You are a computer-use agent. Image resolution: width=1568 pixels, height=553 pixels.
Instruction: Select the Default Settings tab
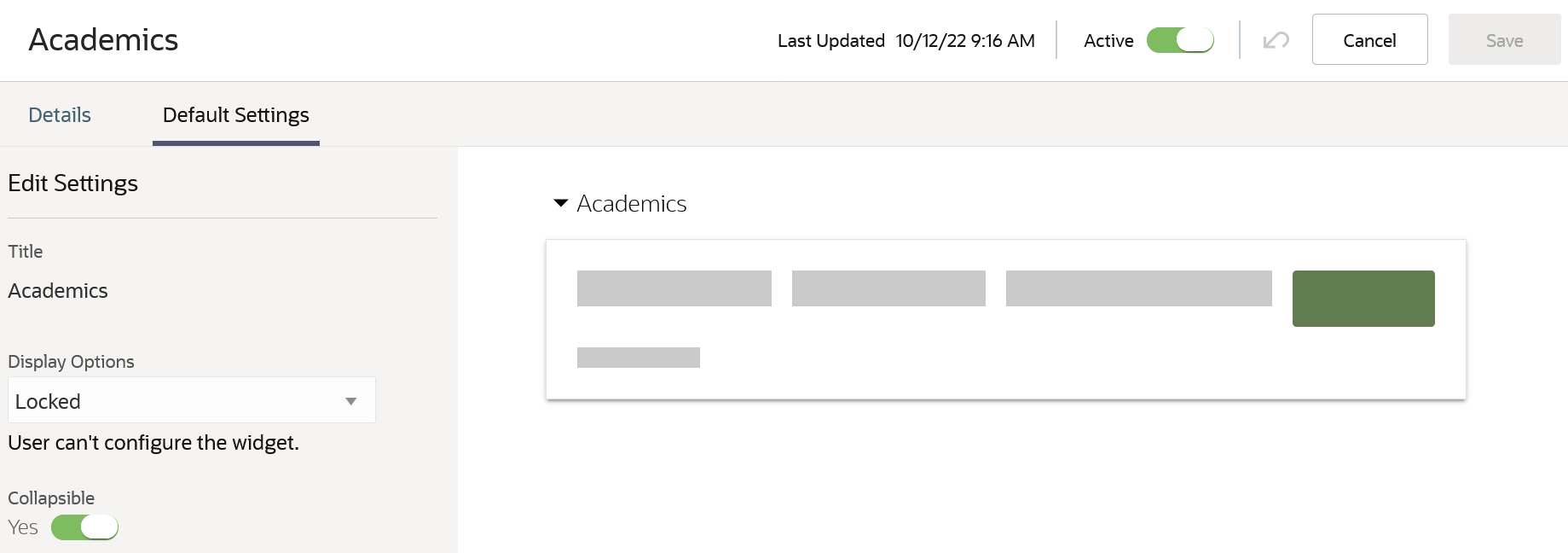(235, 115)
